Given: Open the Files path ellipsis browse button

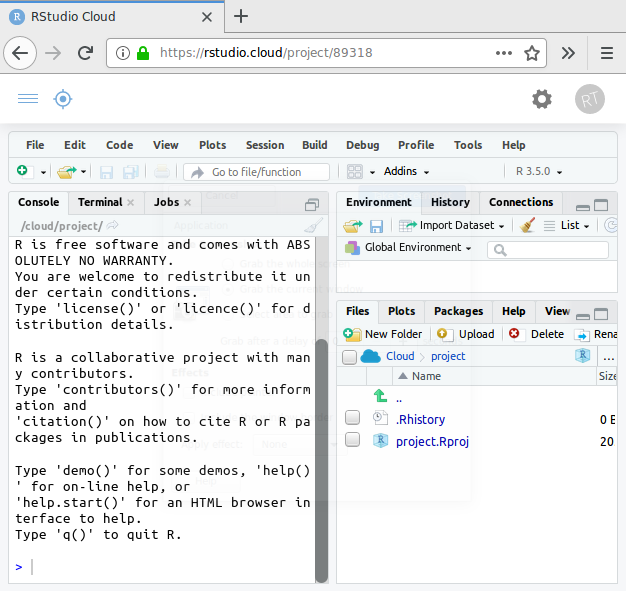Looking at the screenshot, I should [608, 357].
